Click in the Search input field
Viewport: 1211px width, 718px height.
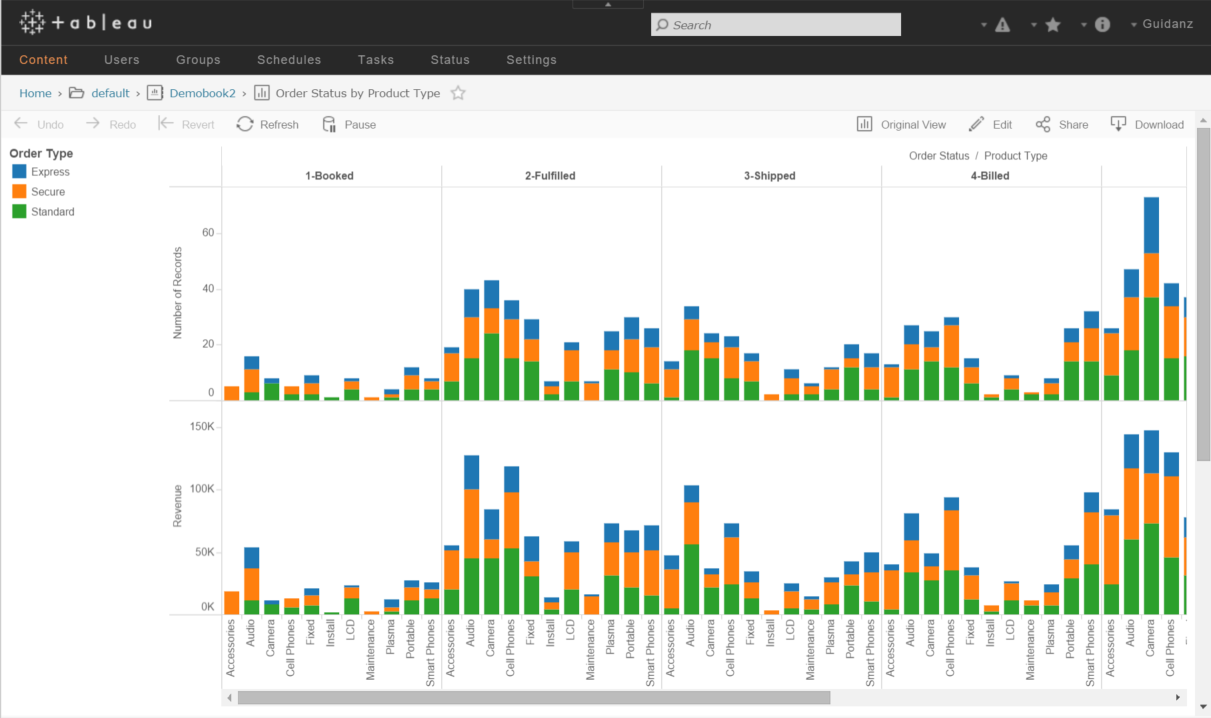point(776,25)
